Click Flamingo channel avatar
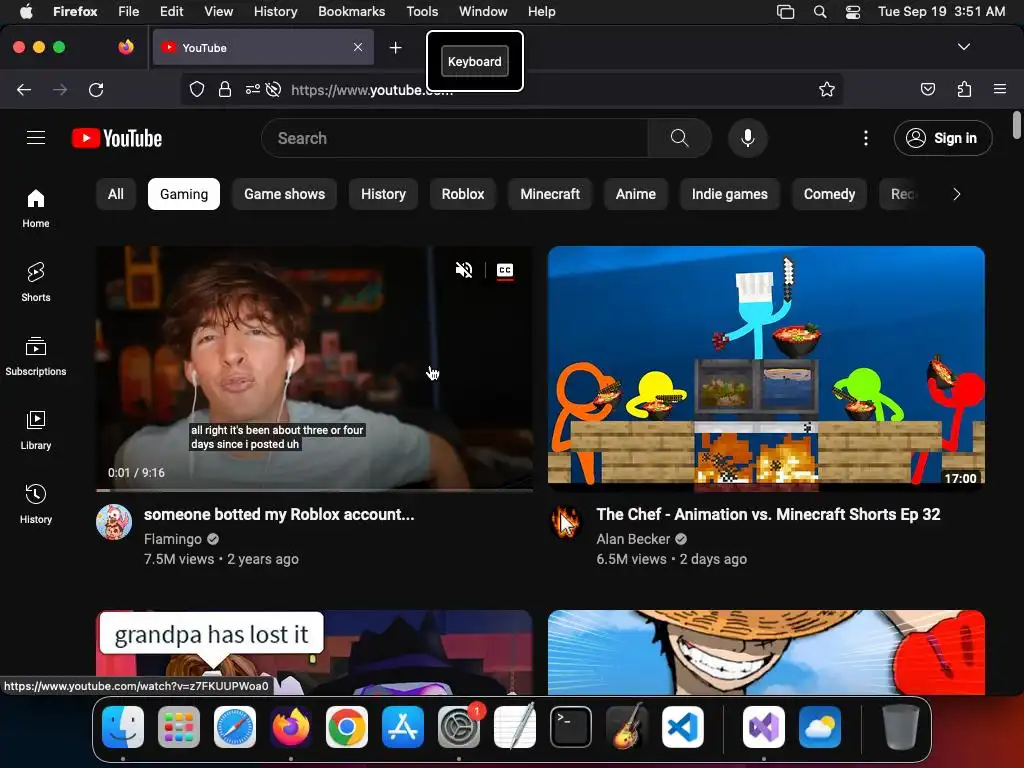This screenshot has width=1024, height=768. click(x=114, y=522)
